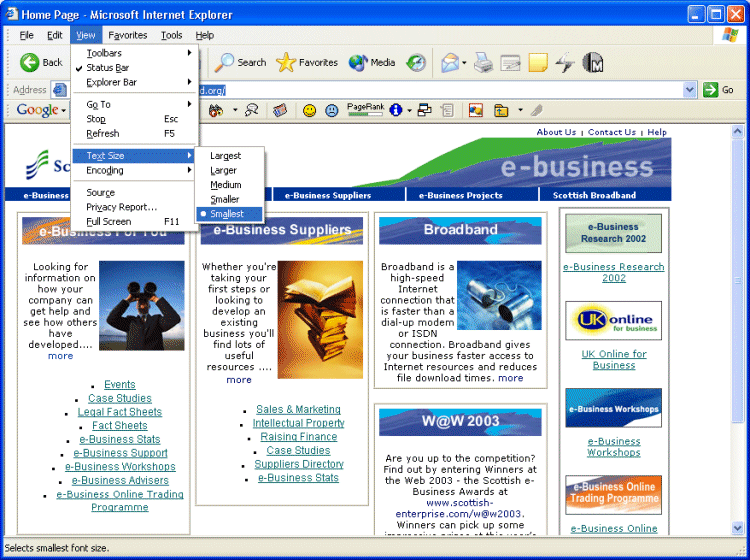Image resolution: width=750 pixels, height=560 pixels.
Task: Click the History clock icon
Action: pos(416,63)
